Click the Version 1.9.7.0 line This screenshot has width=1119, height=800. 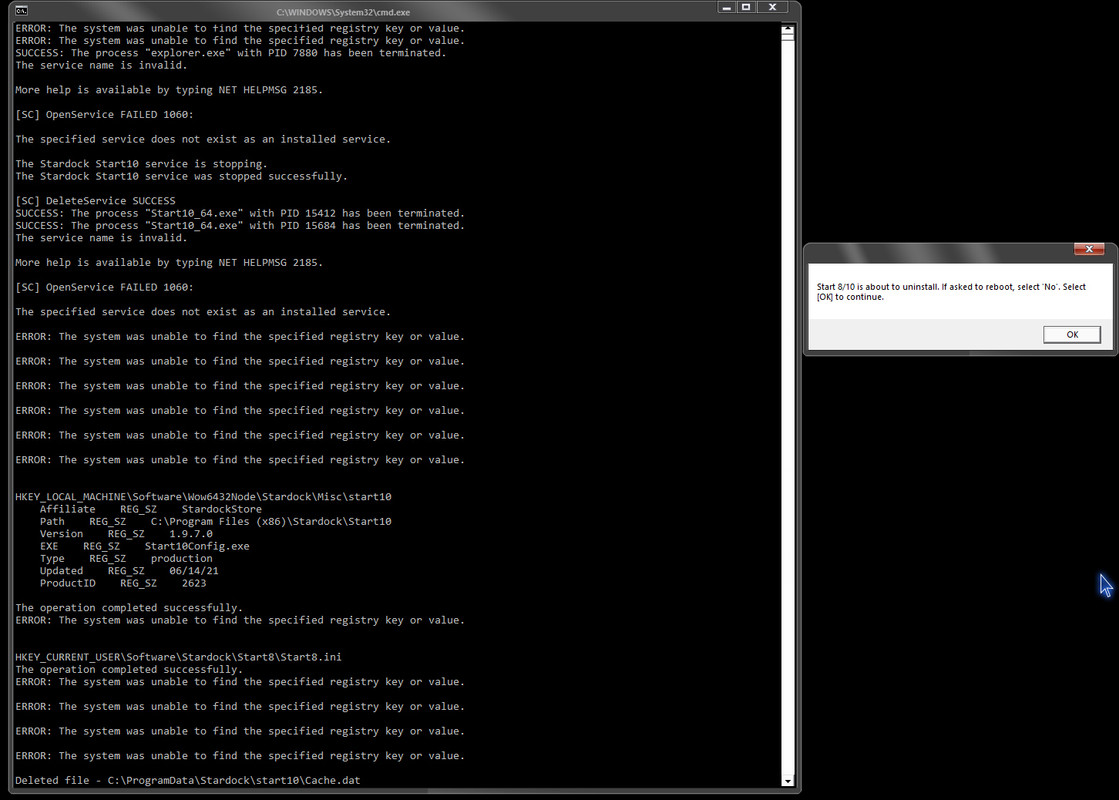click(126, 534)
